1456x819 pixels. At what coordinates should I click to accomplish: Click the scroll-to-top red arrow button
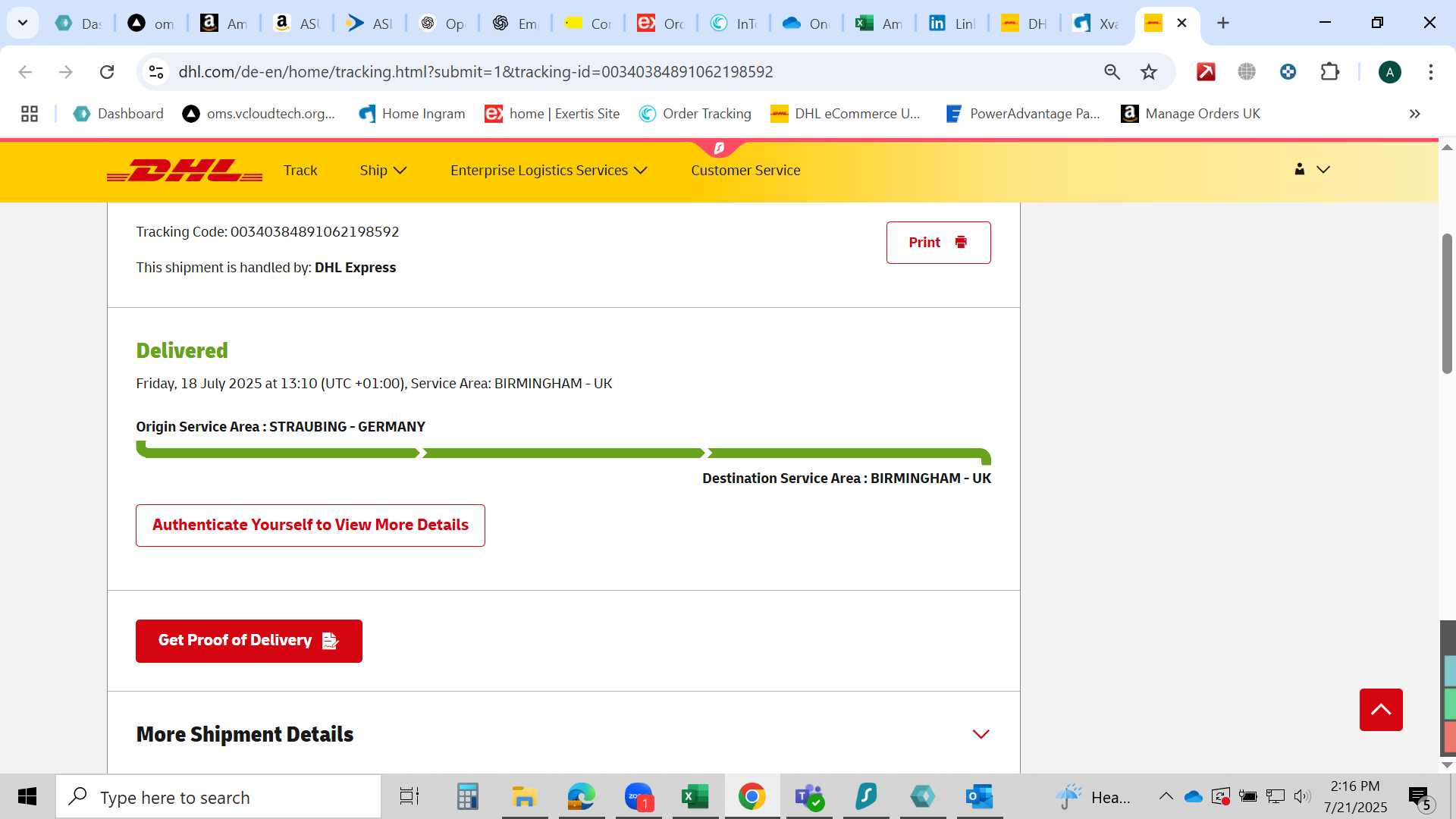point(1381,710)
